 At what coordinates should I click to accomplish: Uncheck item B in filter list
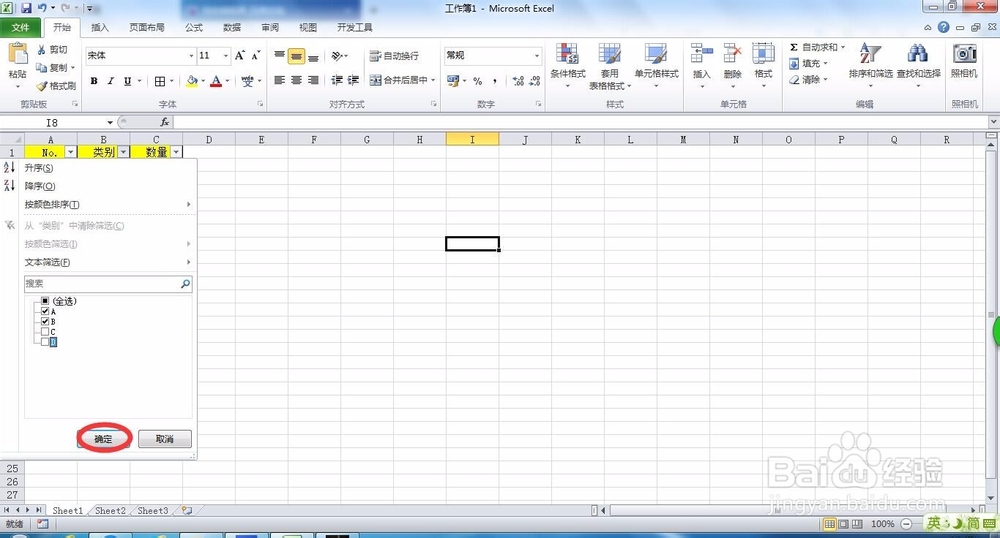coord(45,322)
